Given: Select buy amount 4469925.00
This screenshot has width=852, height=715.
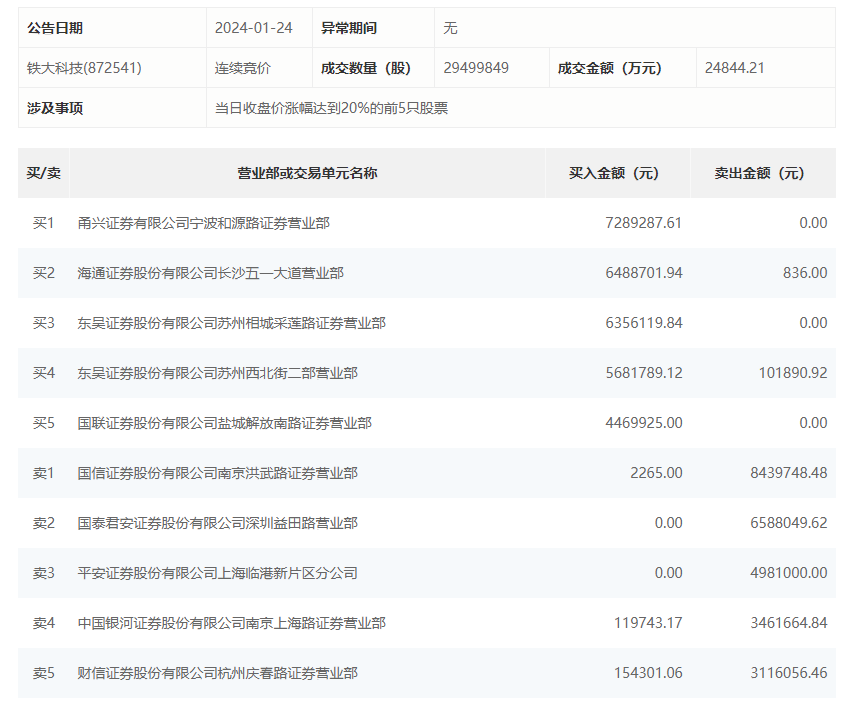Looking at the screenshot, I should (x=644, y=423).
